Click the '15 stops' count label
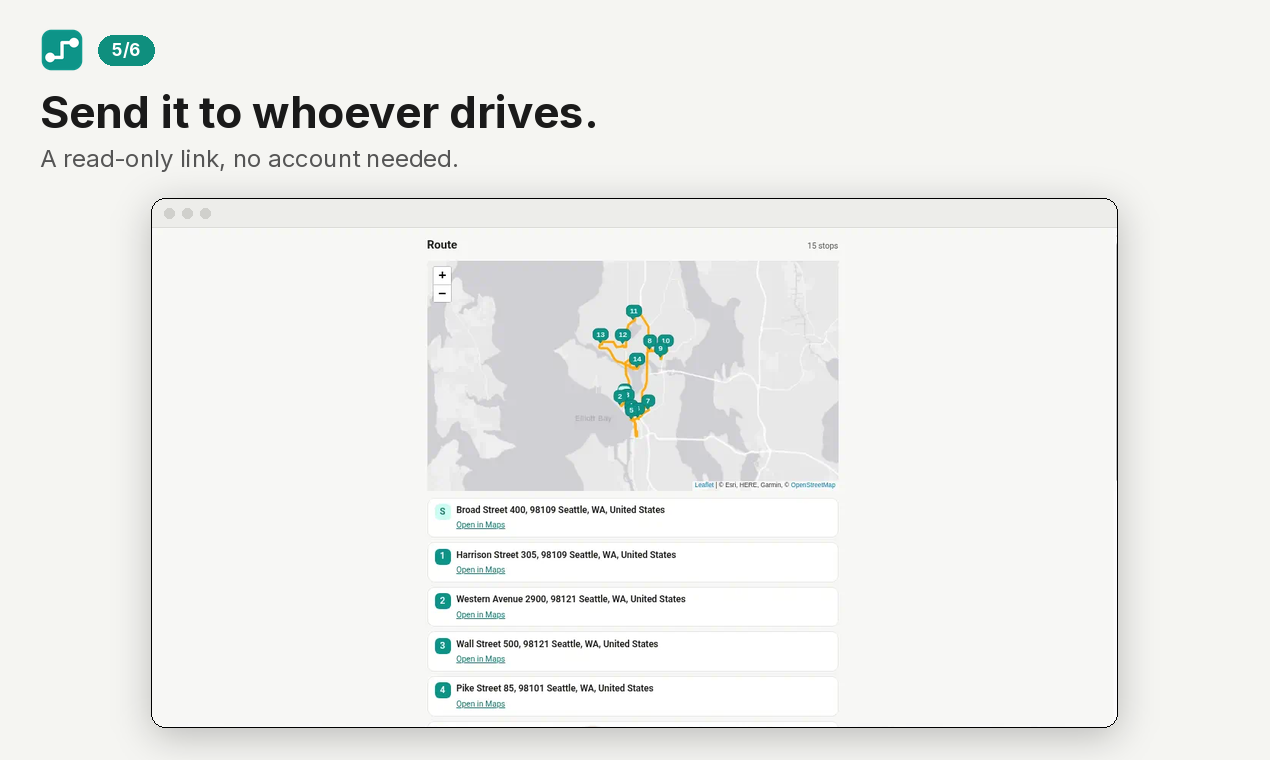The width and height of the screenshot is (1270, 760). (x=823, y=246)
